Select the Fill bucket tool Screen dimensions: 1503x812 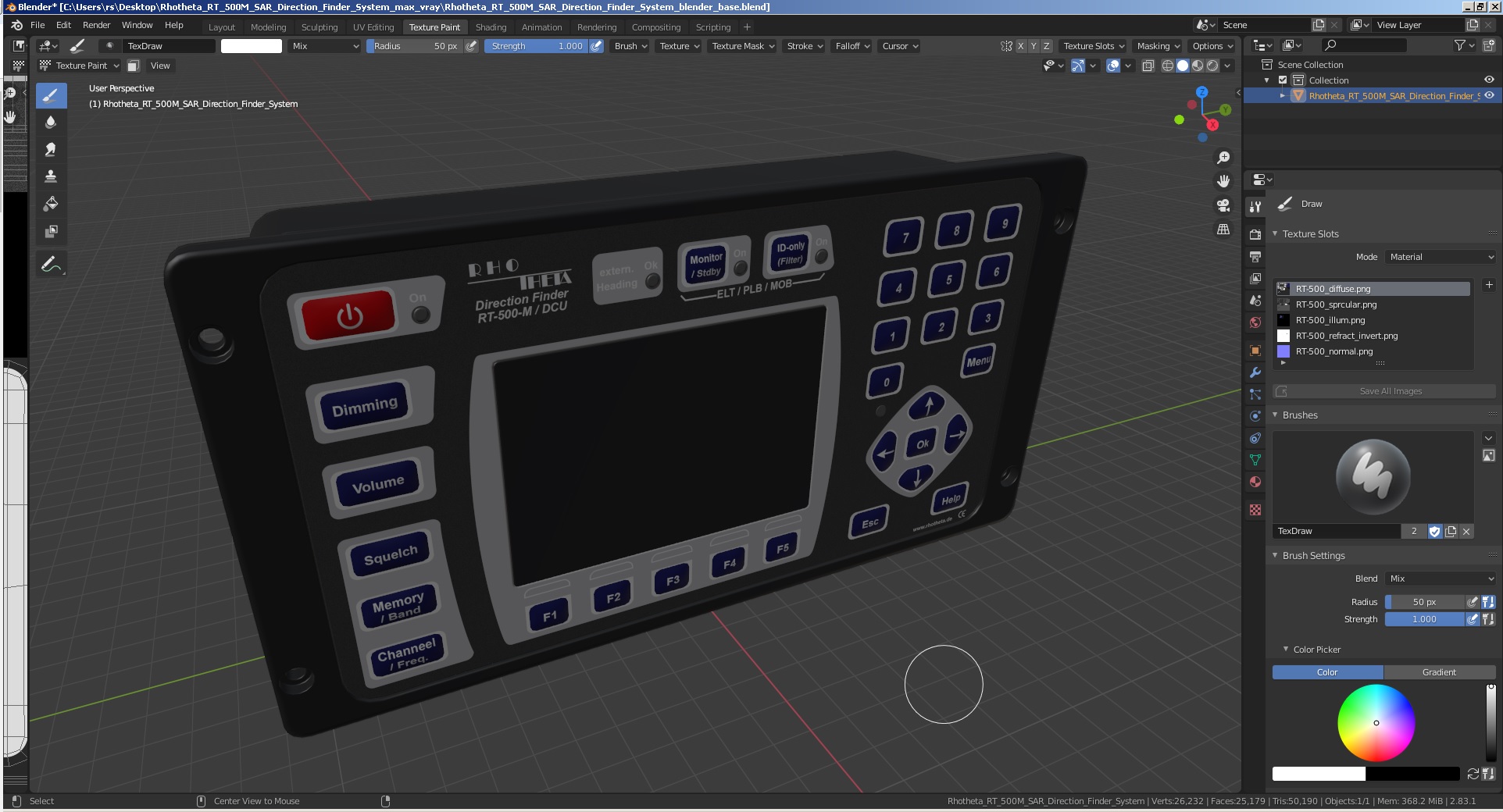(x=51, y=204)
